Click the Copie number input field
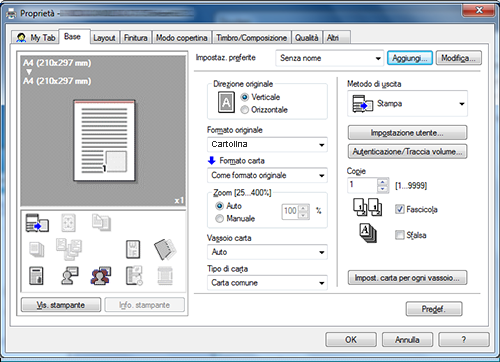The height and width of the screenshot is (362, 500). click(x=363, y=185)
